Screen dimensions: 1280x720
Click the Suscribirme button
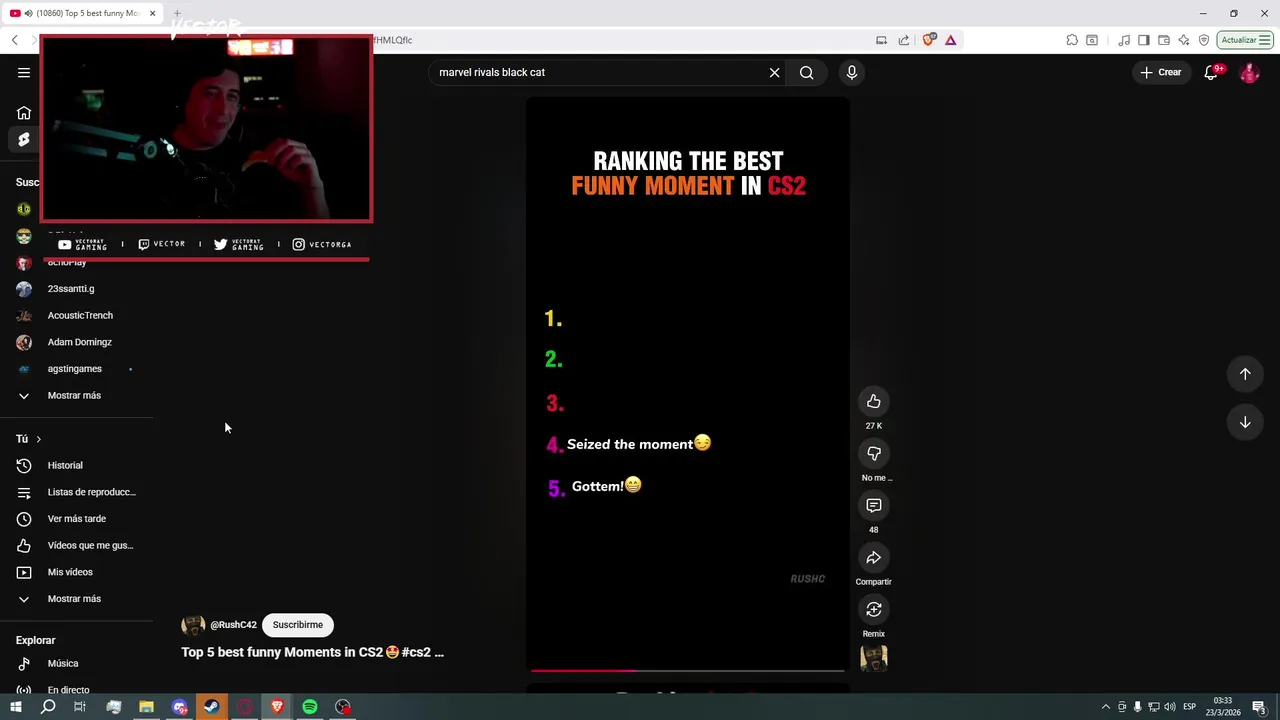coord(297,625)
